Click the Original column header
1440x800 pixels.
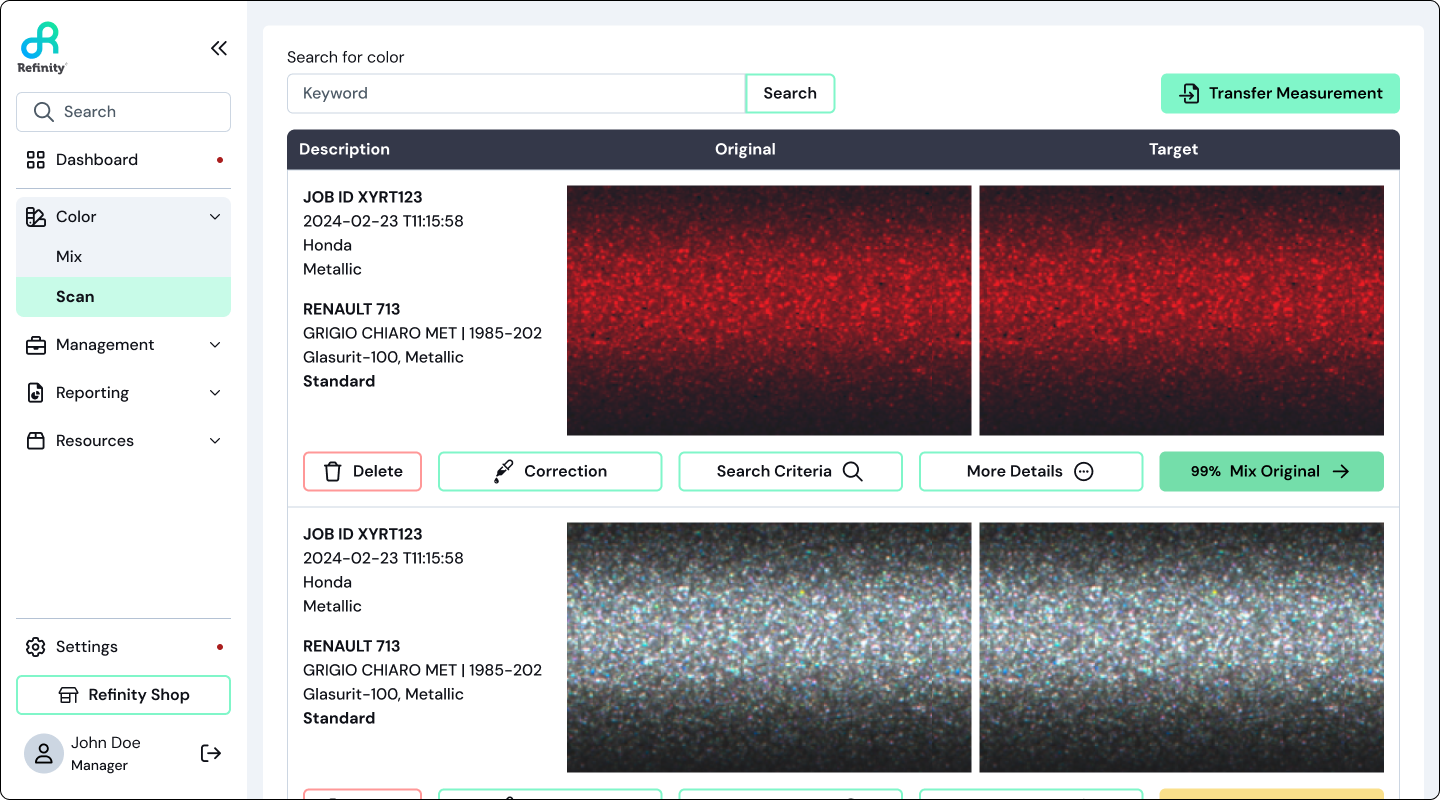click(745, 149)
